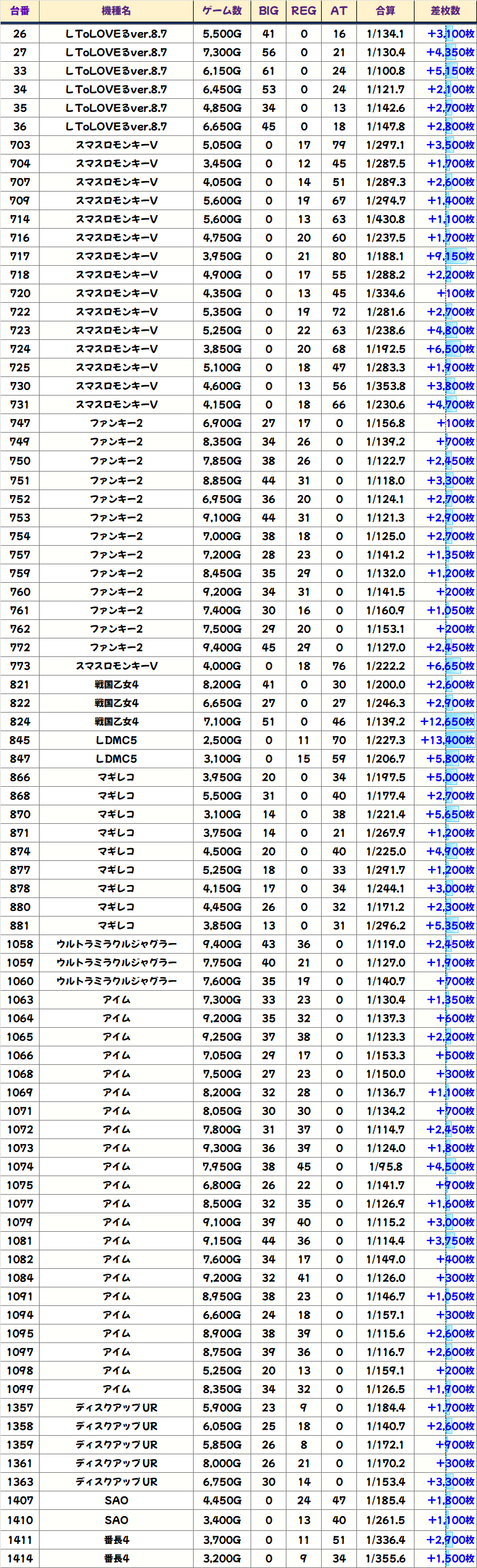Select machine number 881
Viewport: 477px width, 1568px height.
20,926
